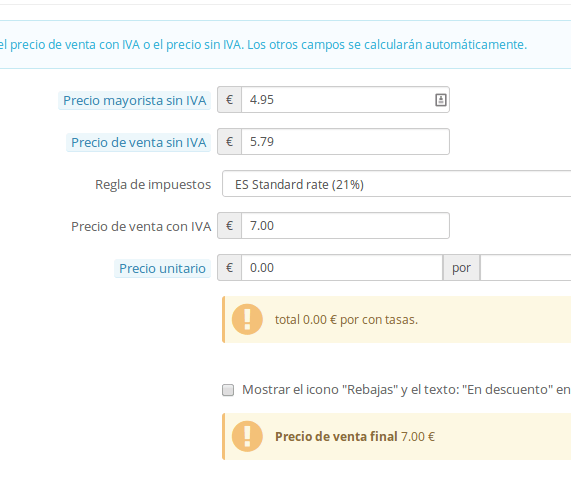Click the contact-card icon in wholesale price field

441,100
